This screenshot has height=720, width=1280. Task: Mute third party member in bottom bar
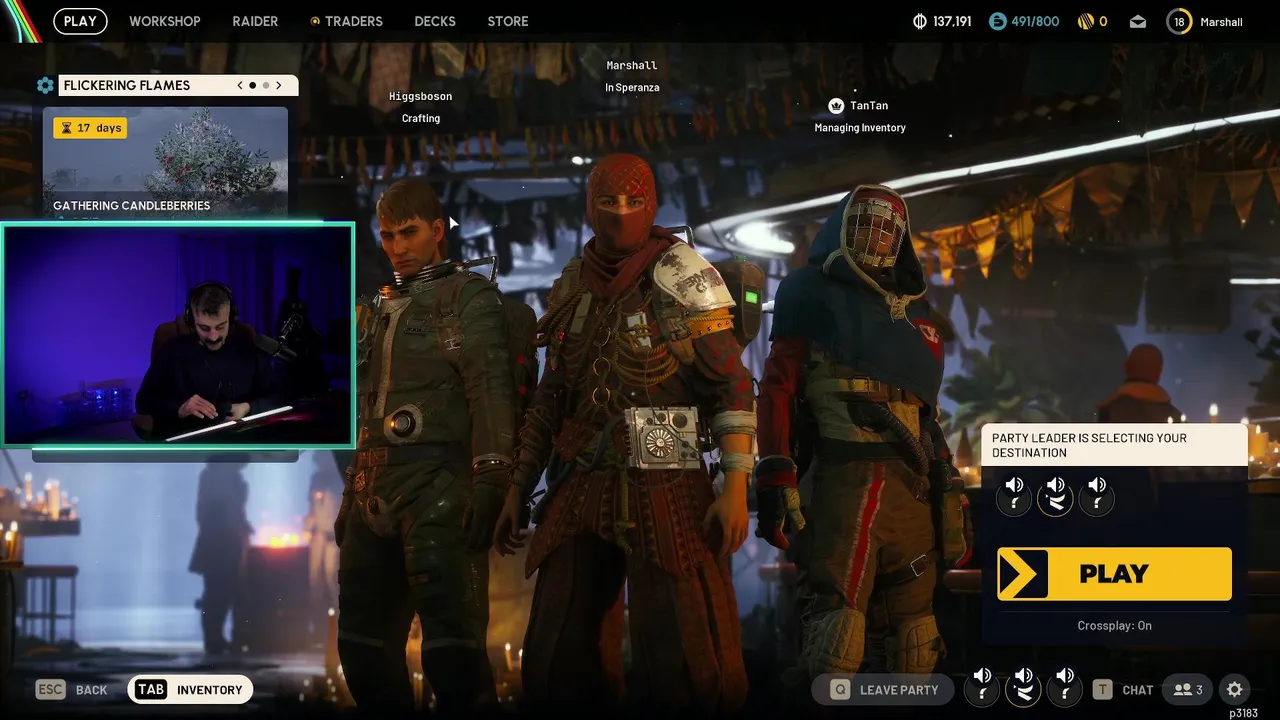[x=1065, y=686]
